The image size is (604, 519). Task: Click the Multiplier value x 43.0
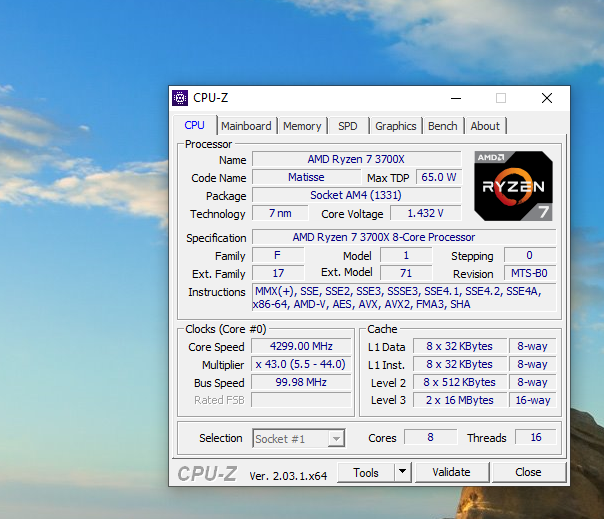click(301, 364)
